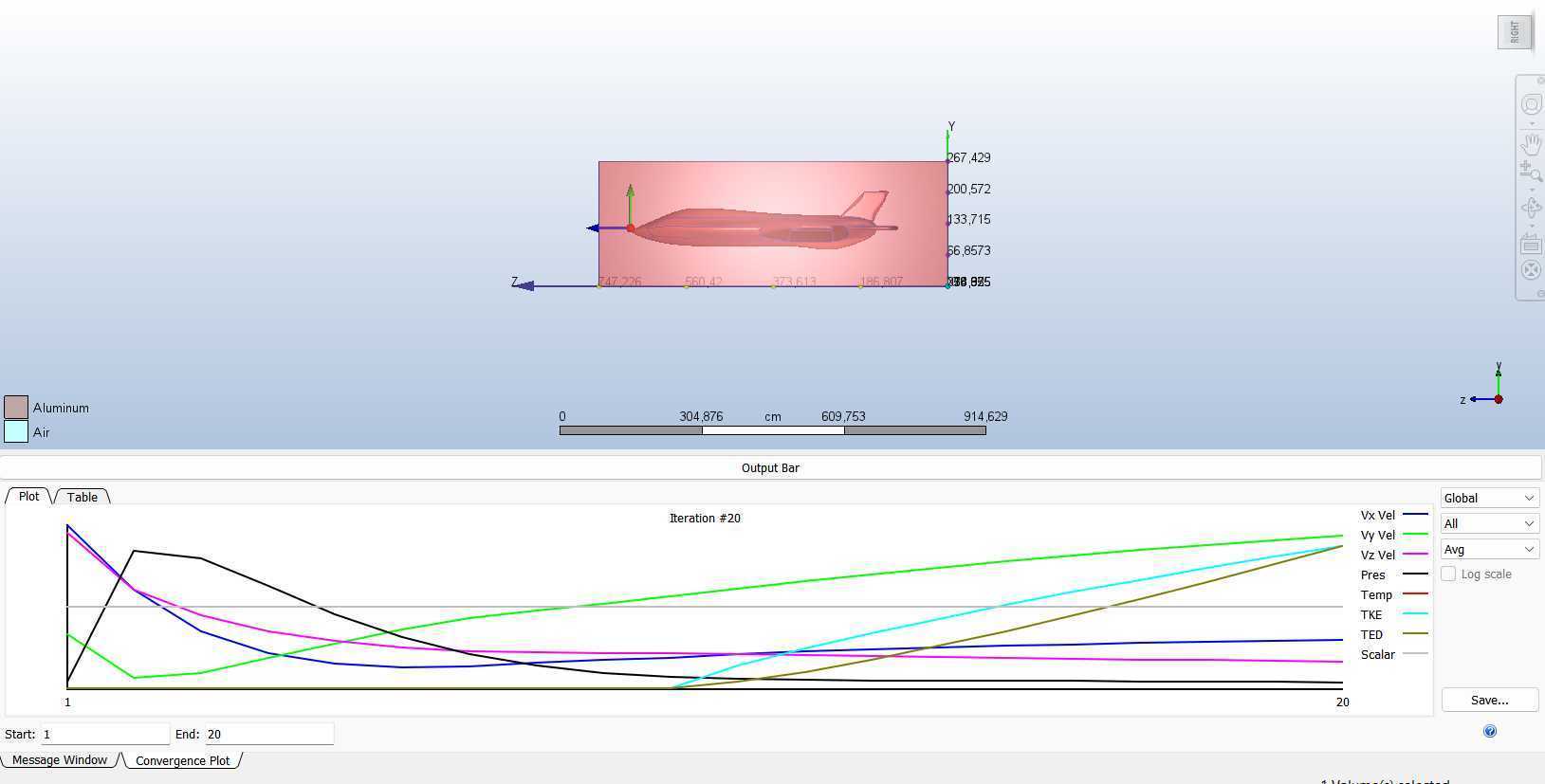Image resolution: width=1545 pixels, height=784 pixels.
Task: Click the Aluminum legend label
Action: pyautogui.click(x=61, y=408)
